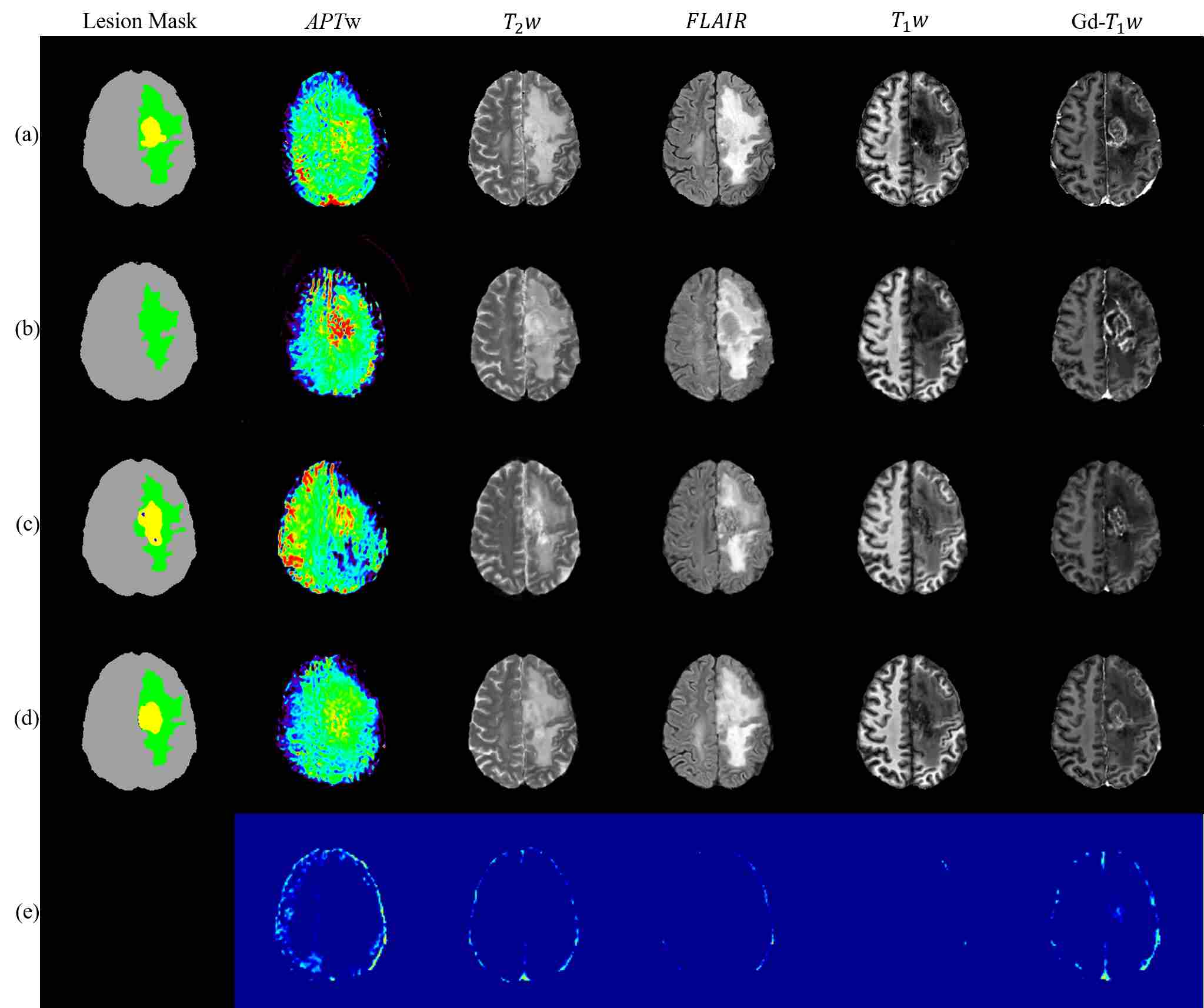Click the 'FLAIR' column header
Screen dimensions: 1204x1008
(716, 22)
